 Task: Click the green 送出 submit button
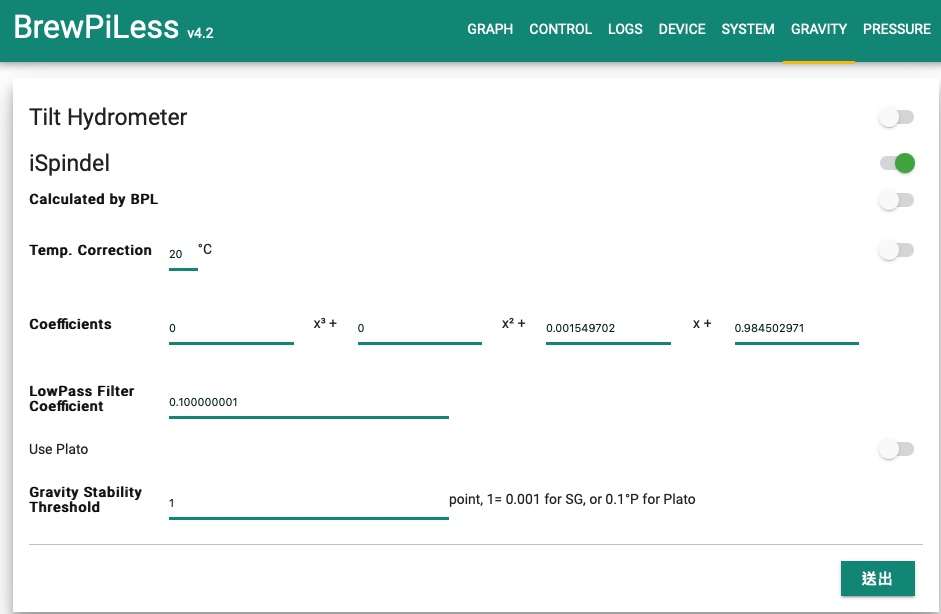click(877, 579)
